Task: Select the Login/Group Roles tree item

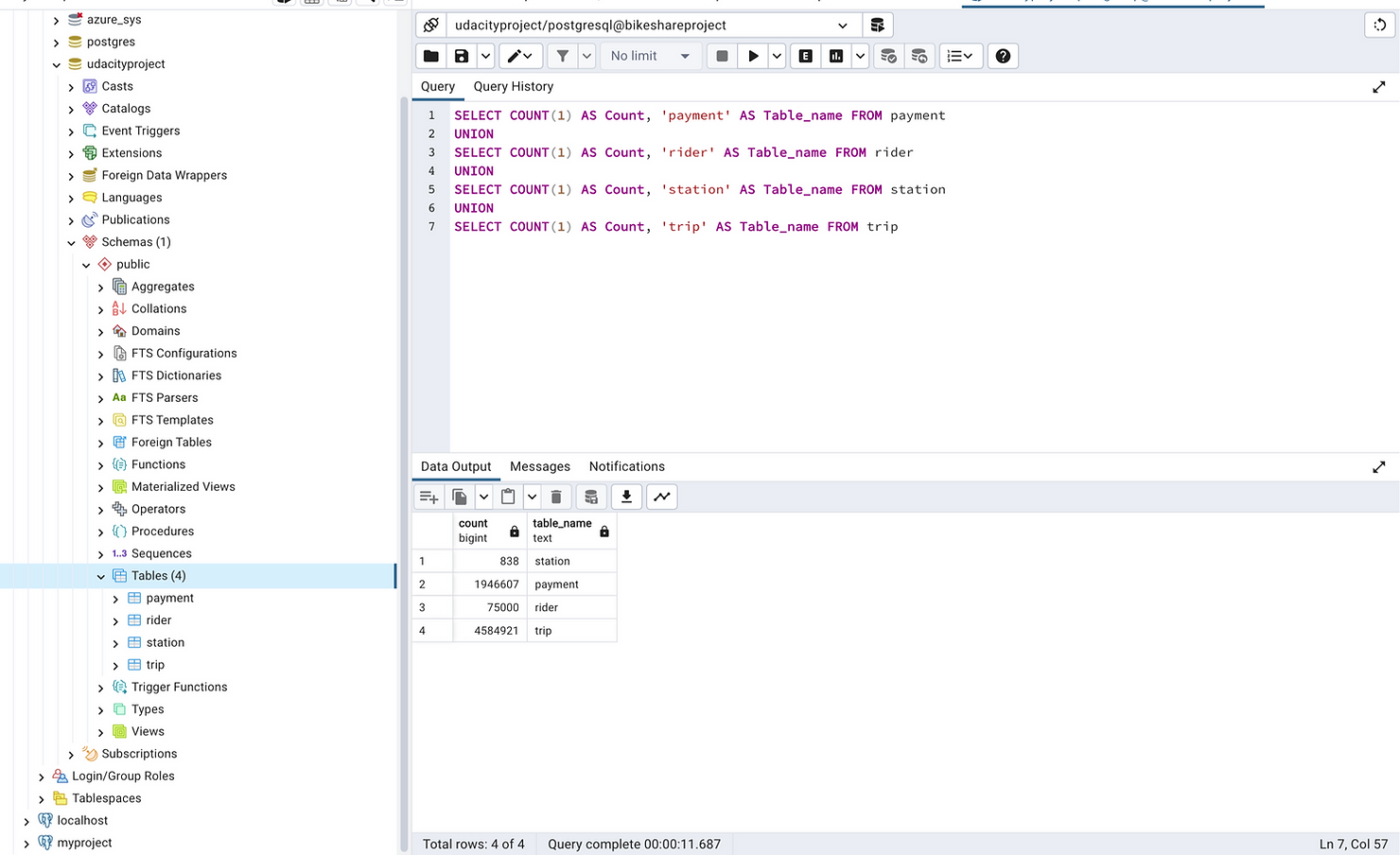Action: pyautogui.click(x=123, y=776)
